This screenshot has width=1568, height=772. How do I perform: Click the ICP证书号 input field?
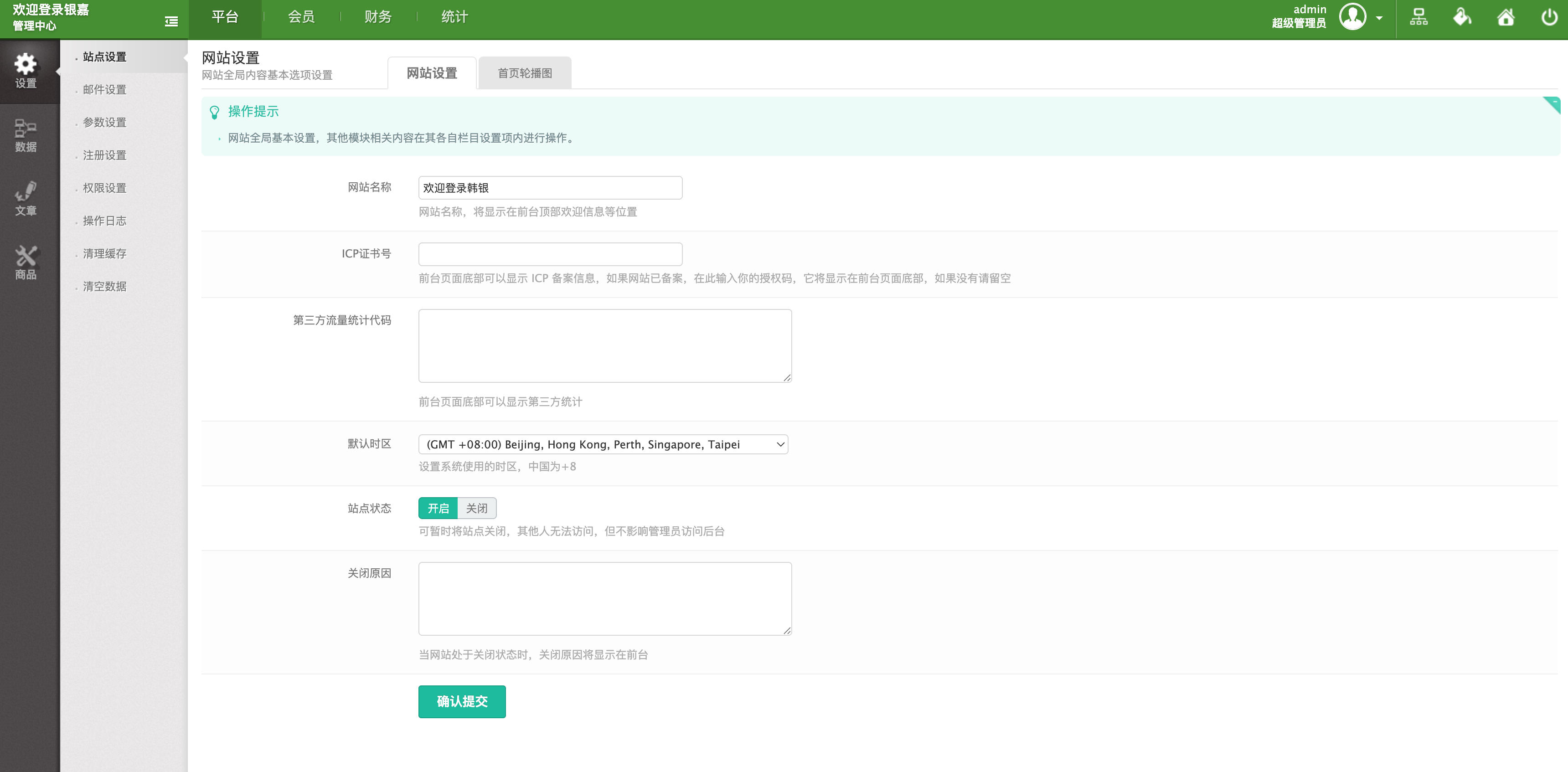click(x=550, y=254)
